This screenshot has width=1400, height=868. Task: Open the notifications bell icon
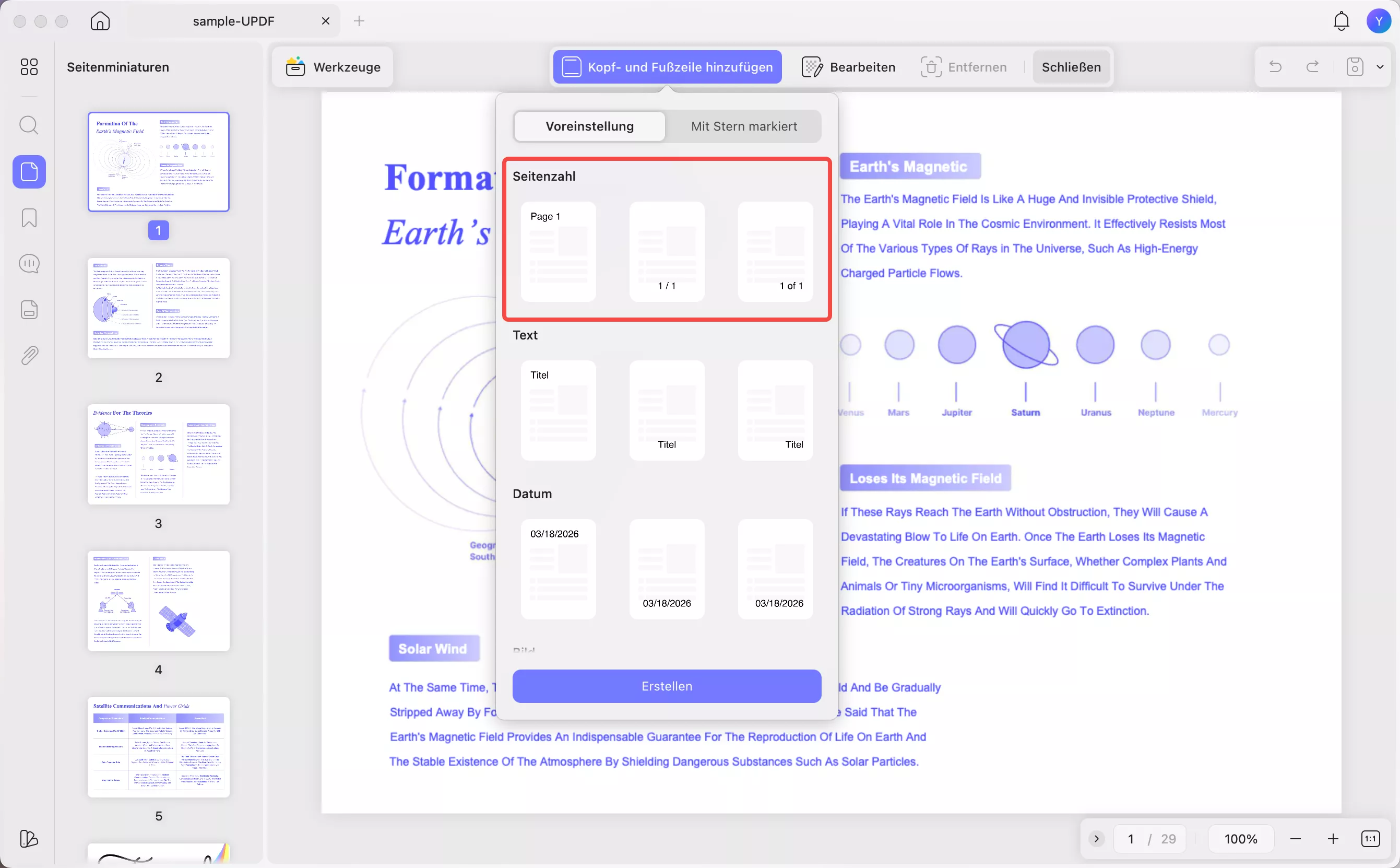coord(1341,21)
